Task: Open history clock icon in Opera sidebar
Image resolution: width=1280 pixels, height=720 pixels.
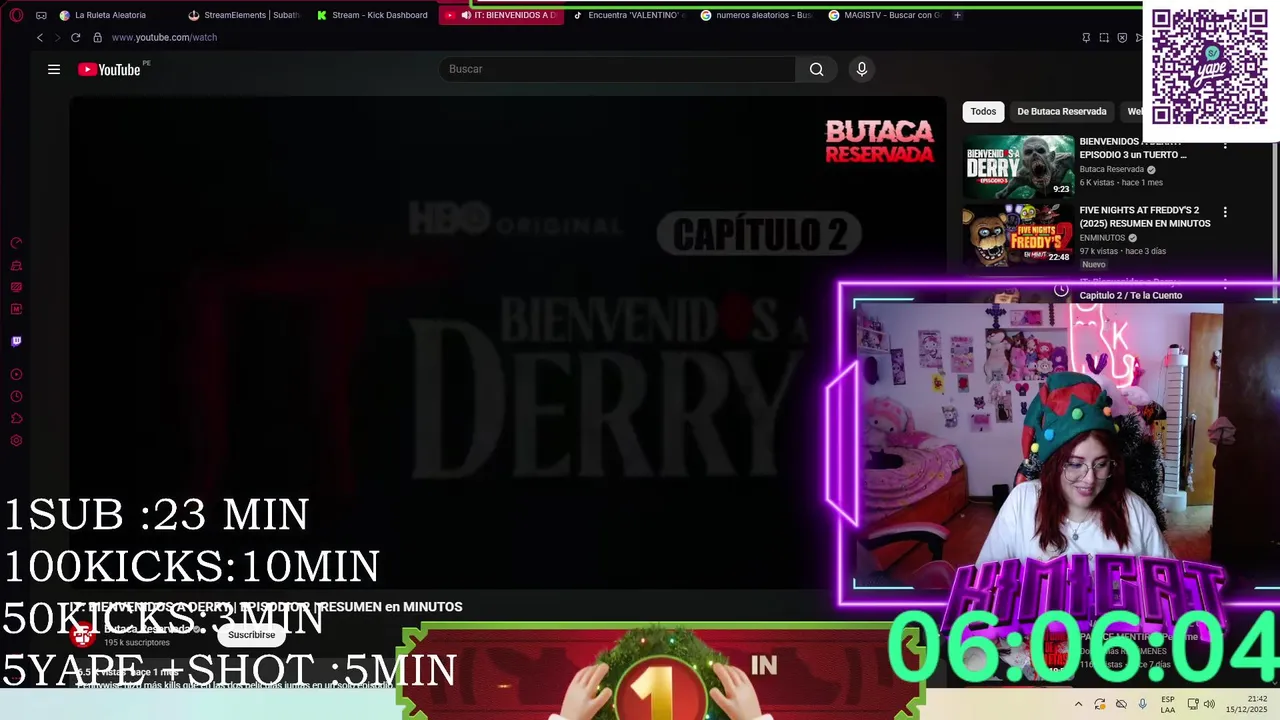Action: tap(16, 397)
